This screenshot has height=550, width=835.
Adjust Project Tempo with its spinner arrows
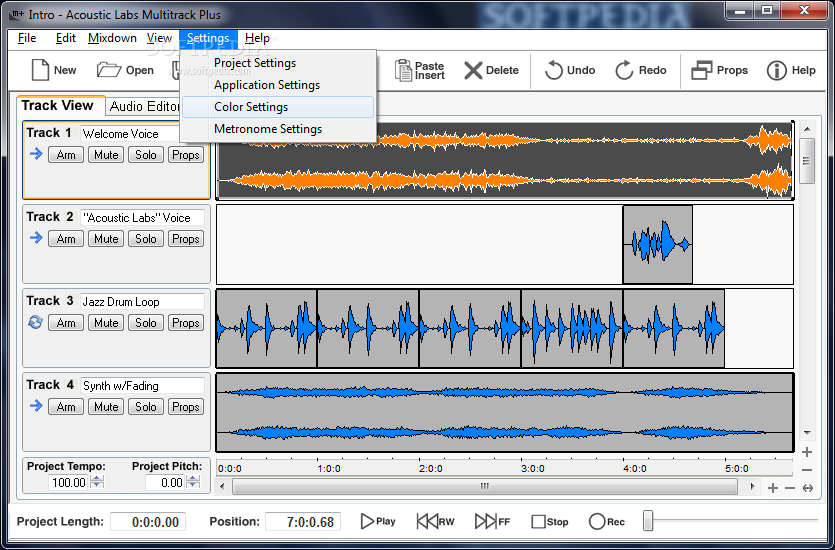(97, 482)
